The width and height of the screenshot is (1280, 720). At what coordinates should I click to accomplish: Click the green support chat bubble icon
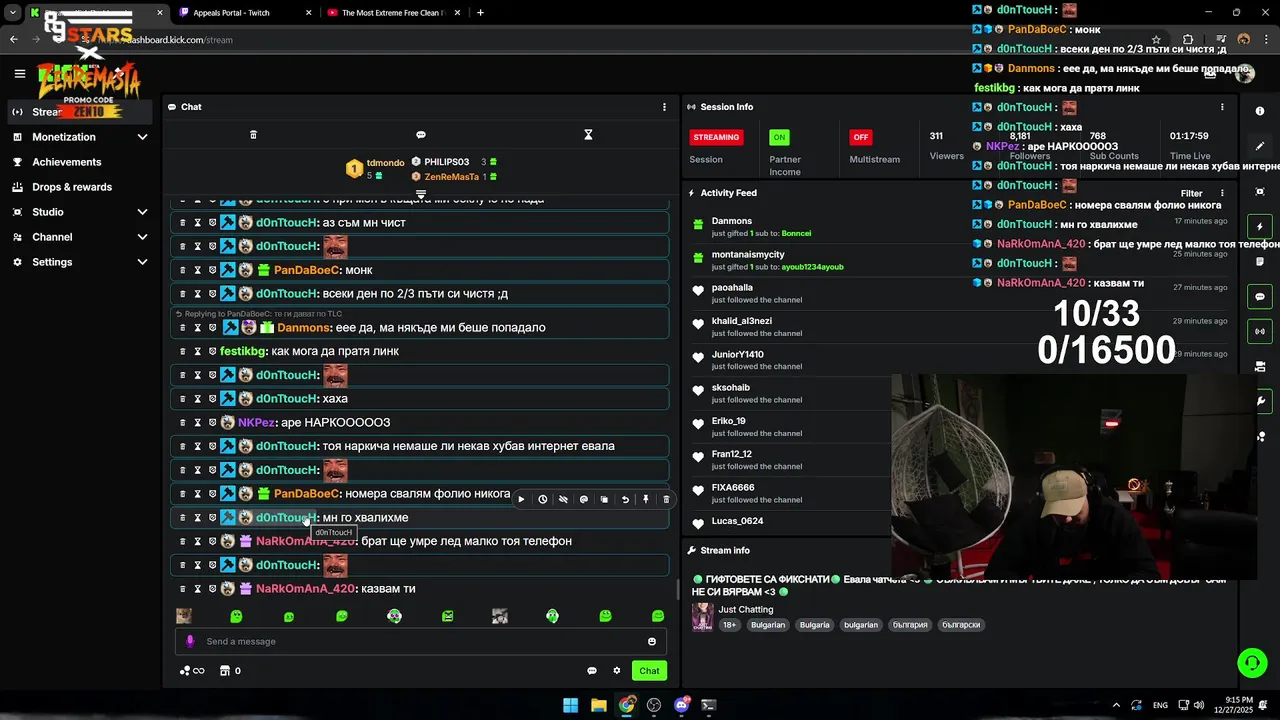click(1252, 662)
